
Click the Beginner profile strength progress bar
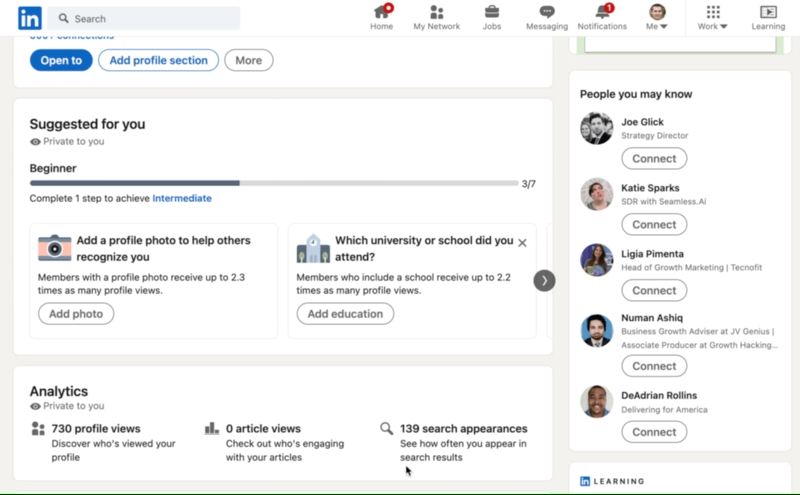(x=274, y=183)
